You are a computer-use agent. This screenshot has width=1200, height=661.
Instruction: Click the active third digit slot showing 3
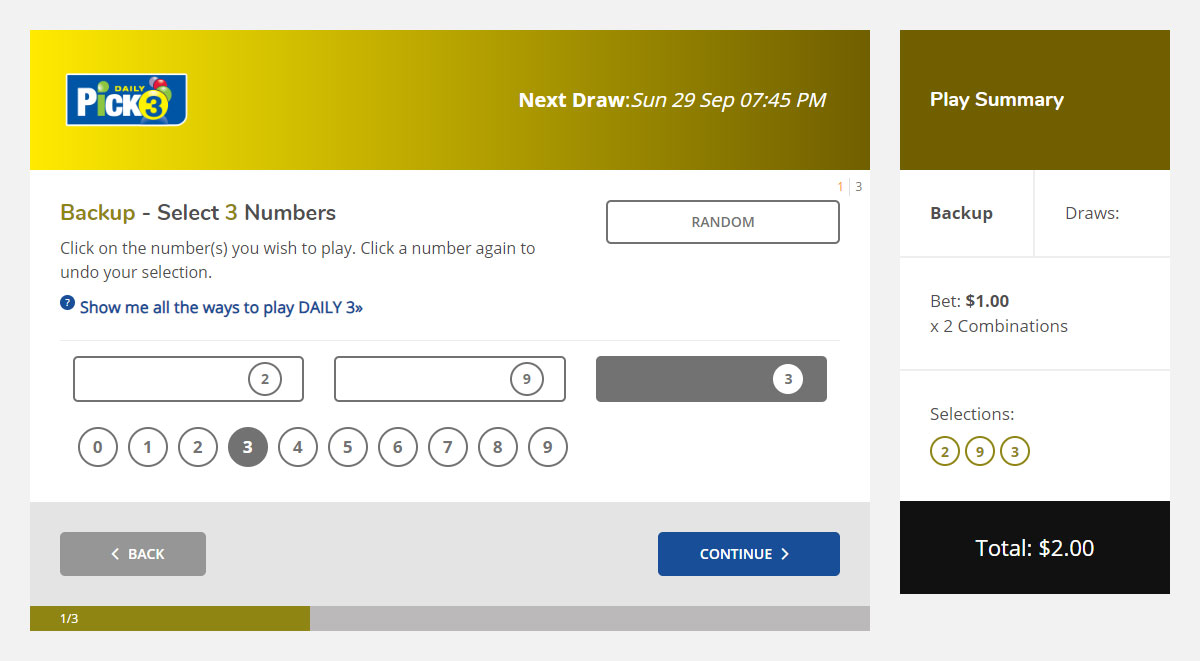tap(711, 379)
